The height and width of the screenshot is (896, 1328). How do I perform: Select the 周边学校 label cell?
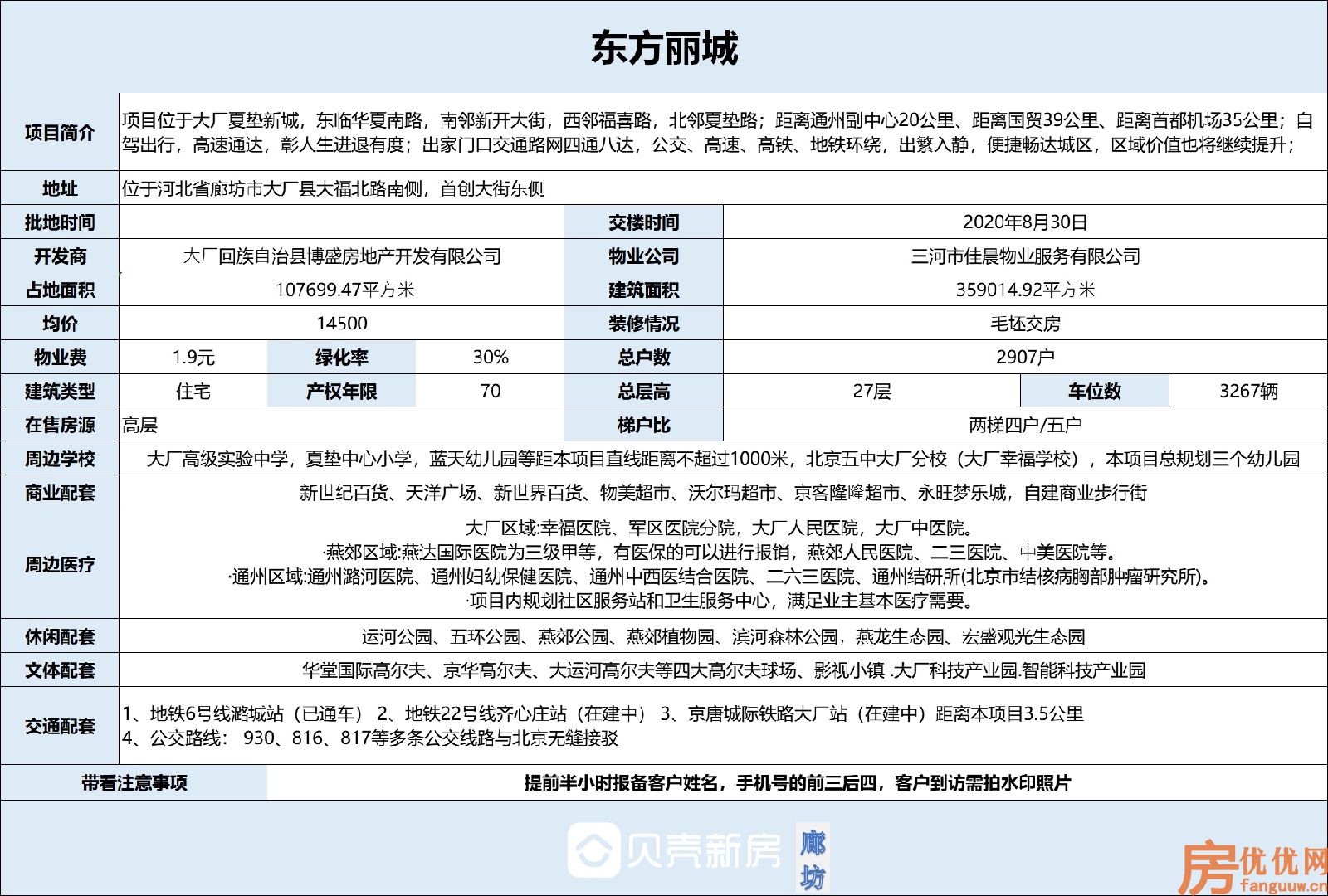(60, 459)
